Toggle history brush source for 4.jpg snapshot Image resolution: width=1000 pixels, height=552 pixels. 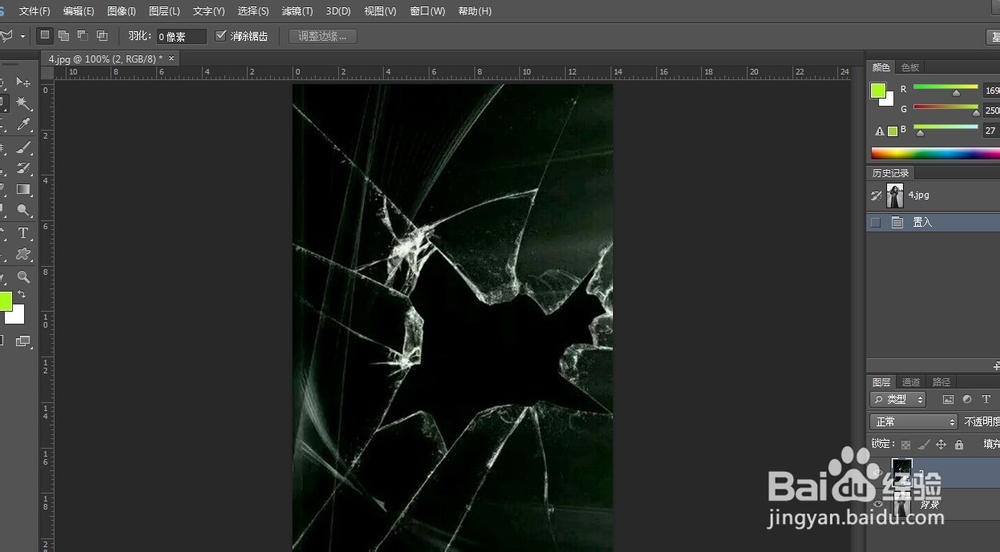tap(876, 196)
